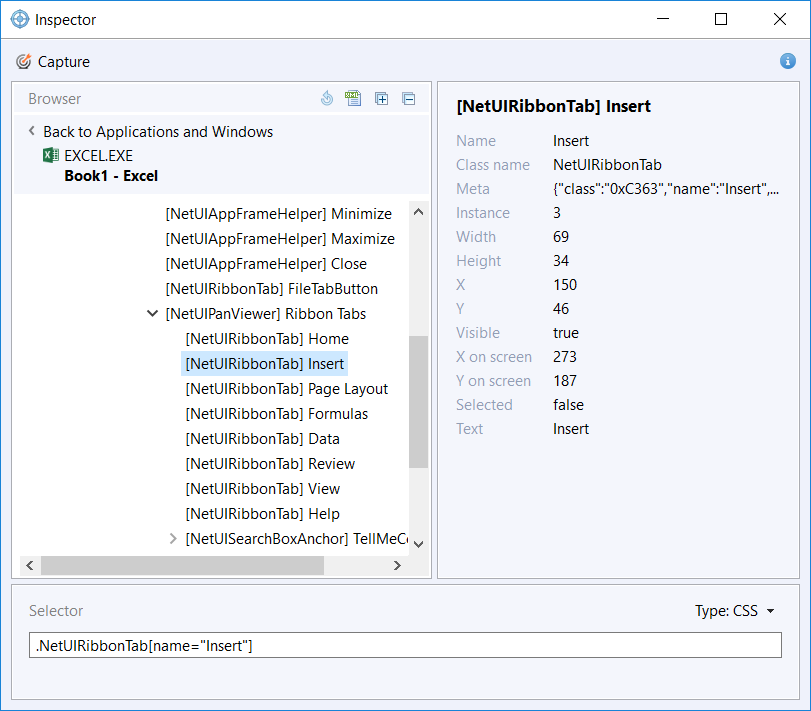Click the Capture target icon

coord(23,62)
